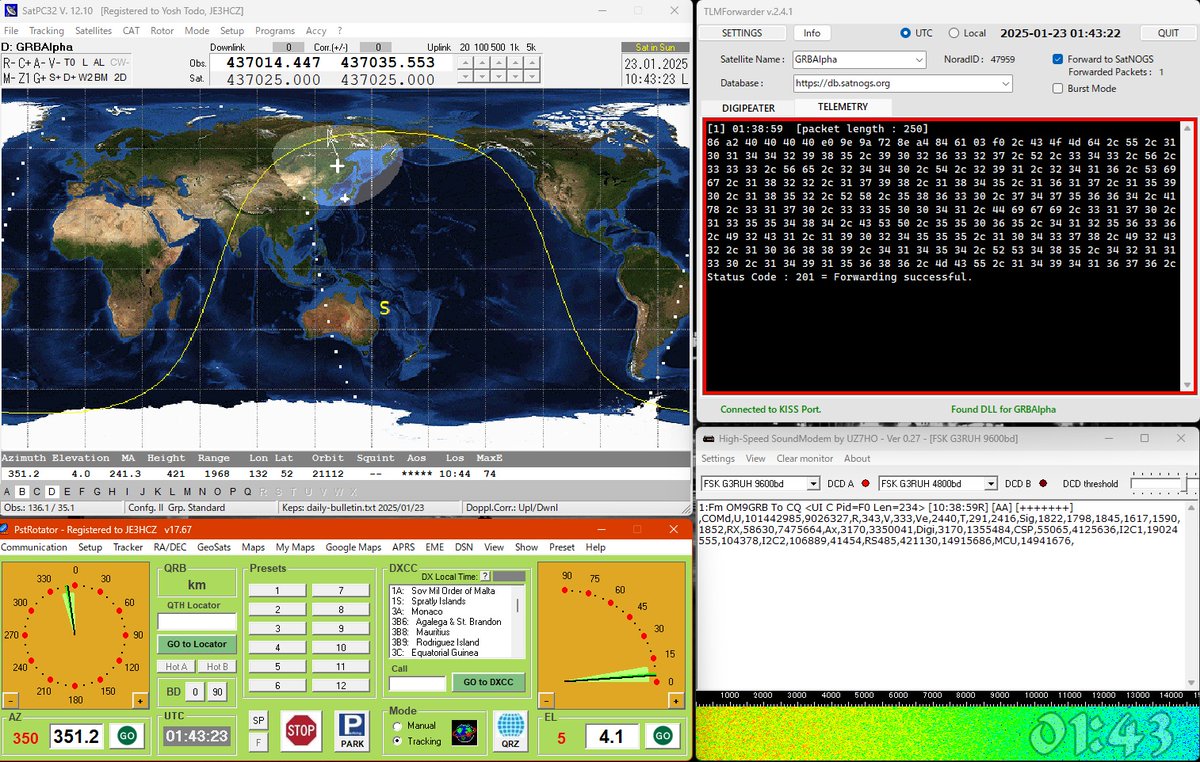Select Tracking mode radio button
This screenshot has height=762, width=1200.
(399, 741)
